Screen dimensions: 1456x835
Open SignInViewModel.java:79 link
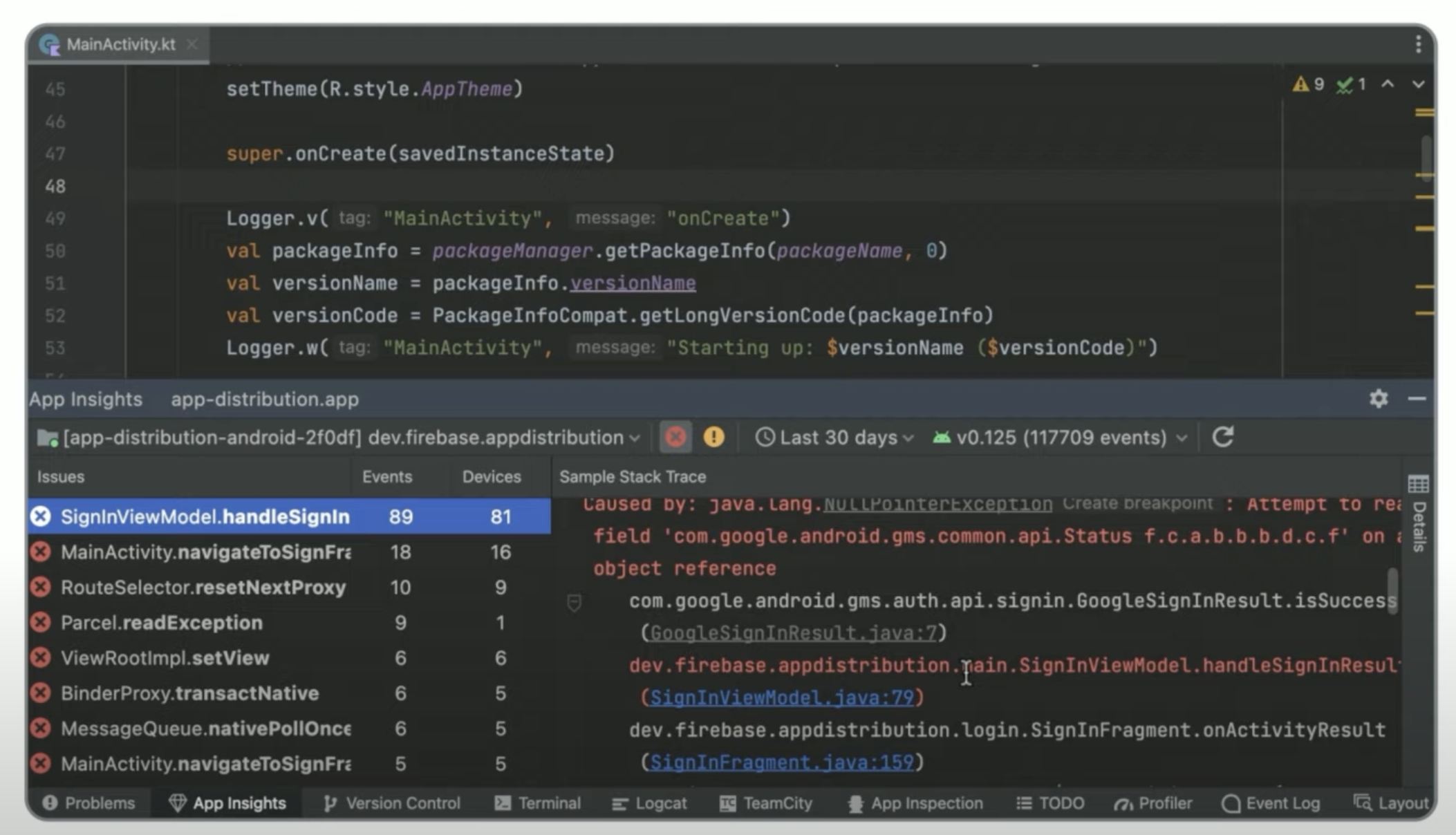point(782,697)
